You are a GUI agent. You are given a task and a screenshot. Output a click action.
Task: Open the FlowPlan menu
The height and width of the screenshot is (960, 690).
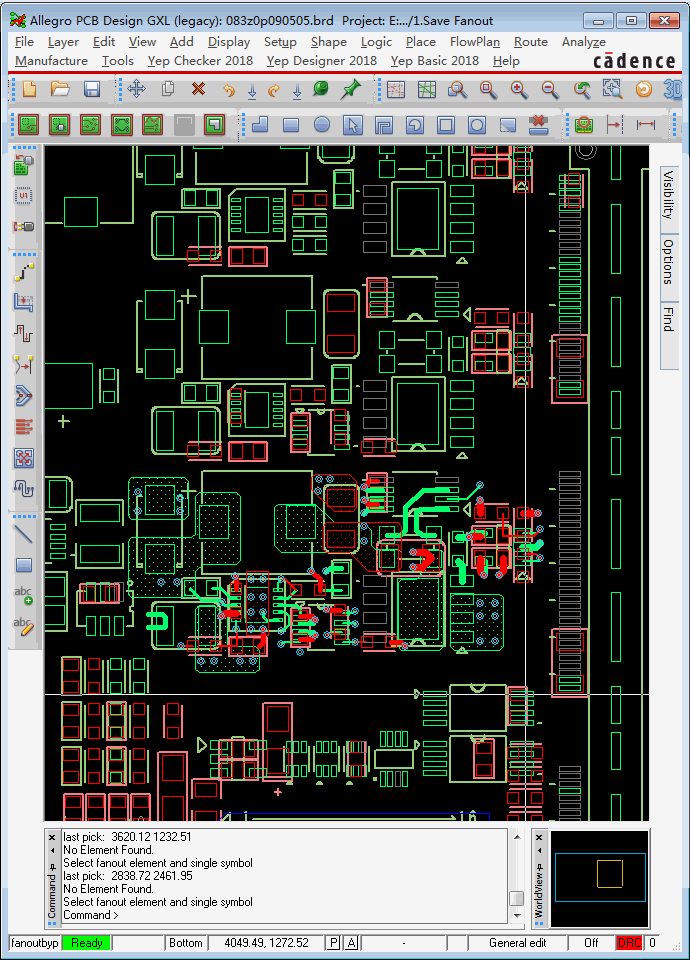pos(474,42)
